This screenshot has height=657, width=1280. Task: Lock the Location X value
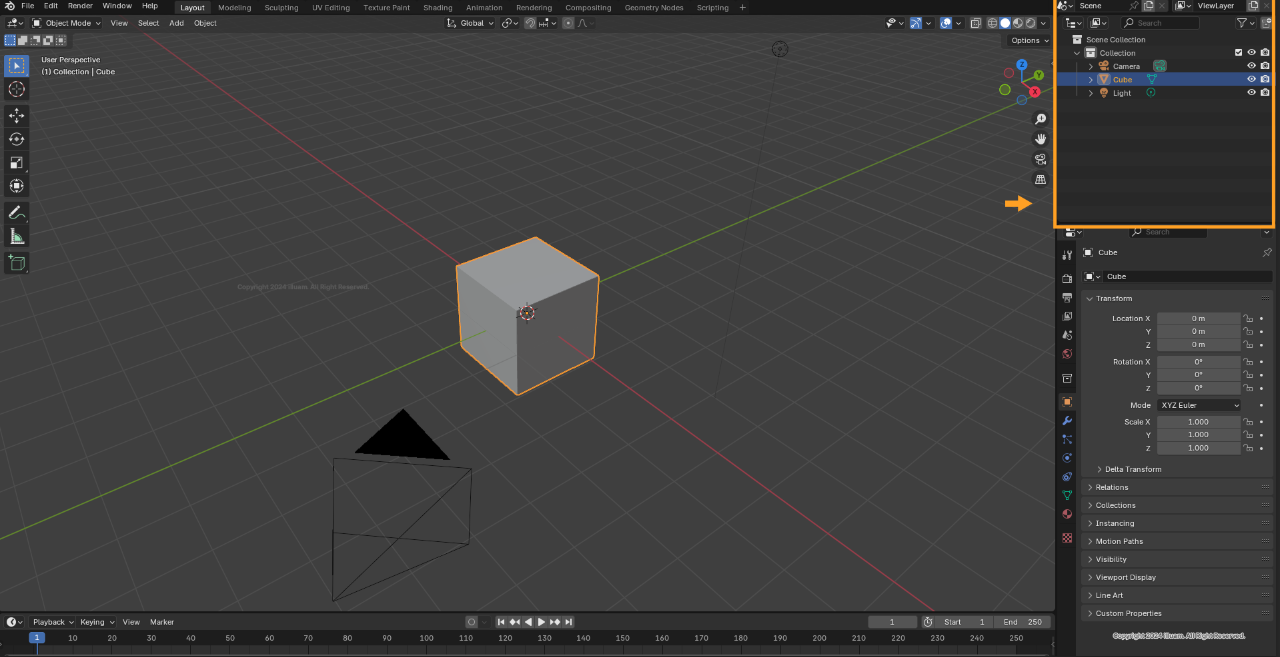click(1248, 318)
